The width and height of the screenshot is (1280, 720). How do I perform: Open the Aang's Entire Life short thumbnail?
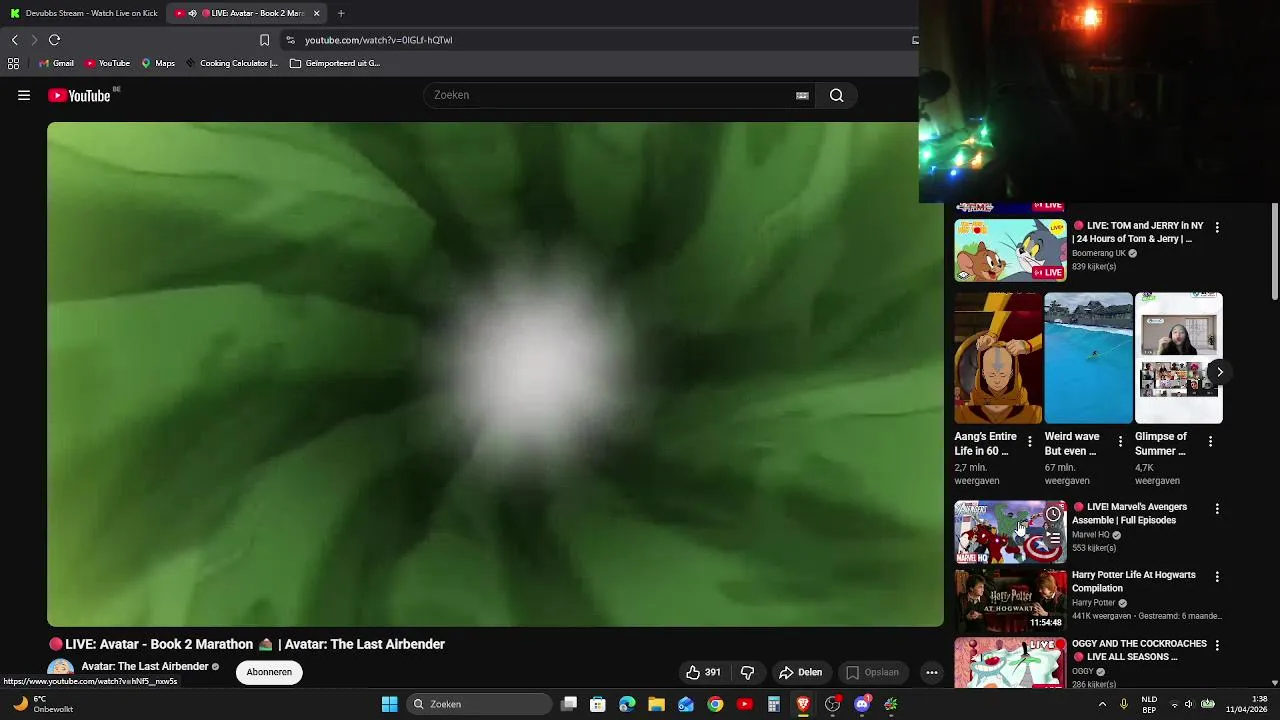[x=998, y=358]
